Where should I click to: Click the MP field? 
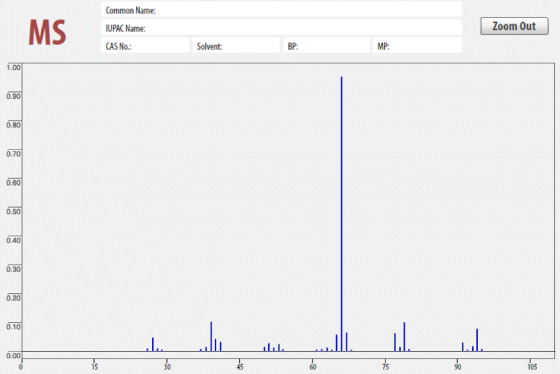click(x=417, y=45)
